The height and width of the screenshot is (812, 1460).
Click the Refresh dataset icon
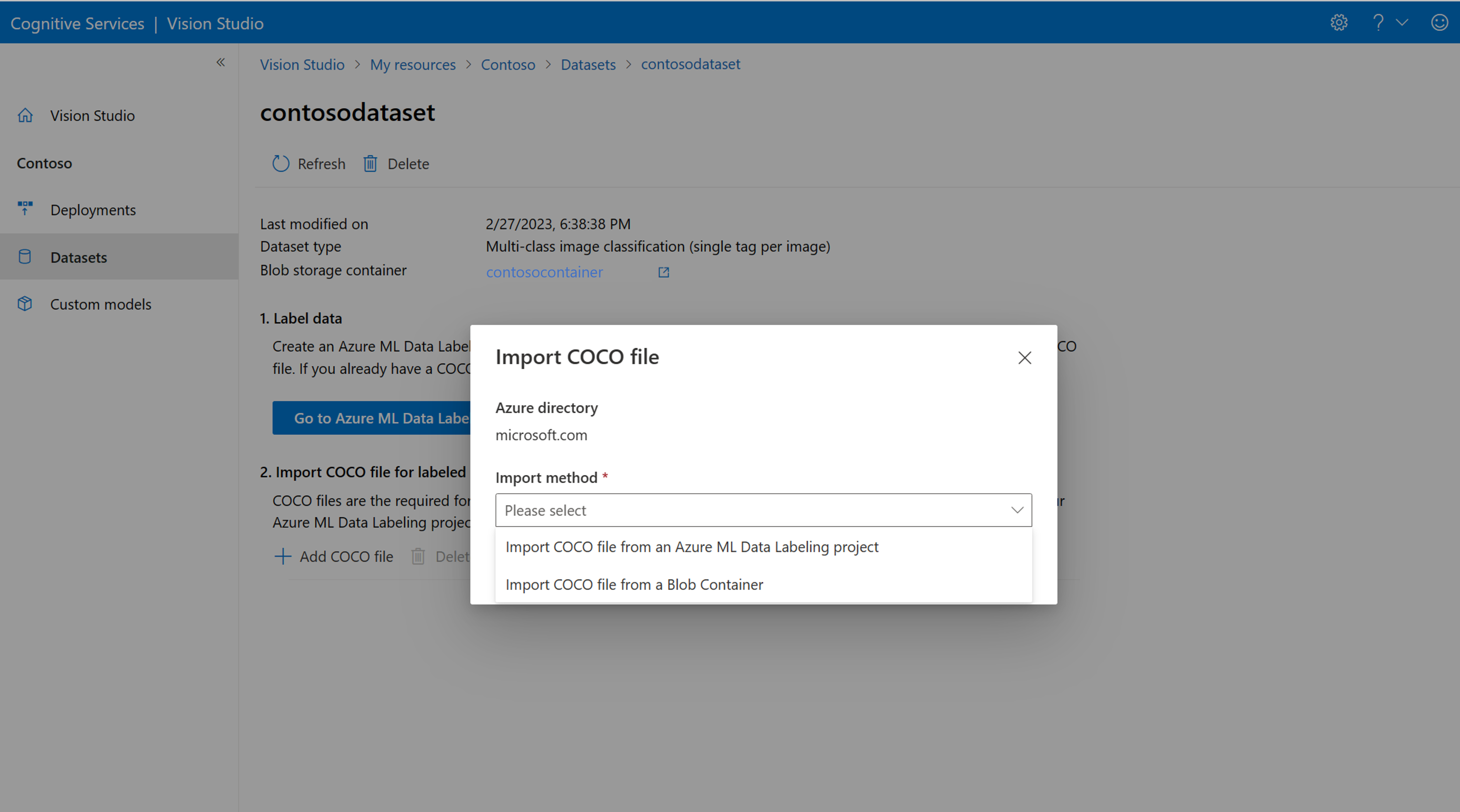click(x=280, y=163)
